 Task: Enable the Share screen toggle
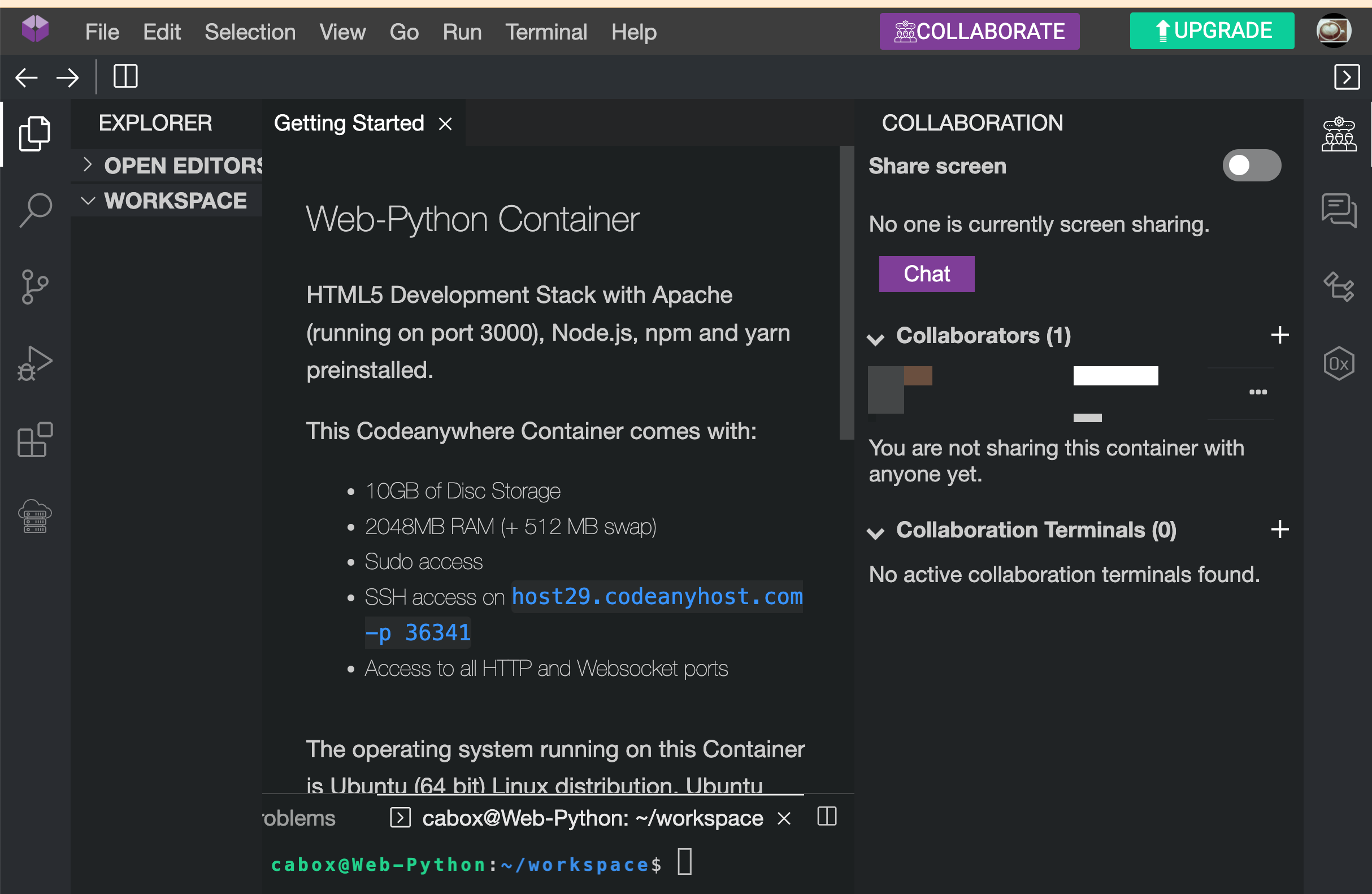[x=1251, y=166]
